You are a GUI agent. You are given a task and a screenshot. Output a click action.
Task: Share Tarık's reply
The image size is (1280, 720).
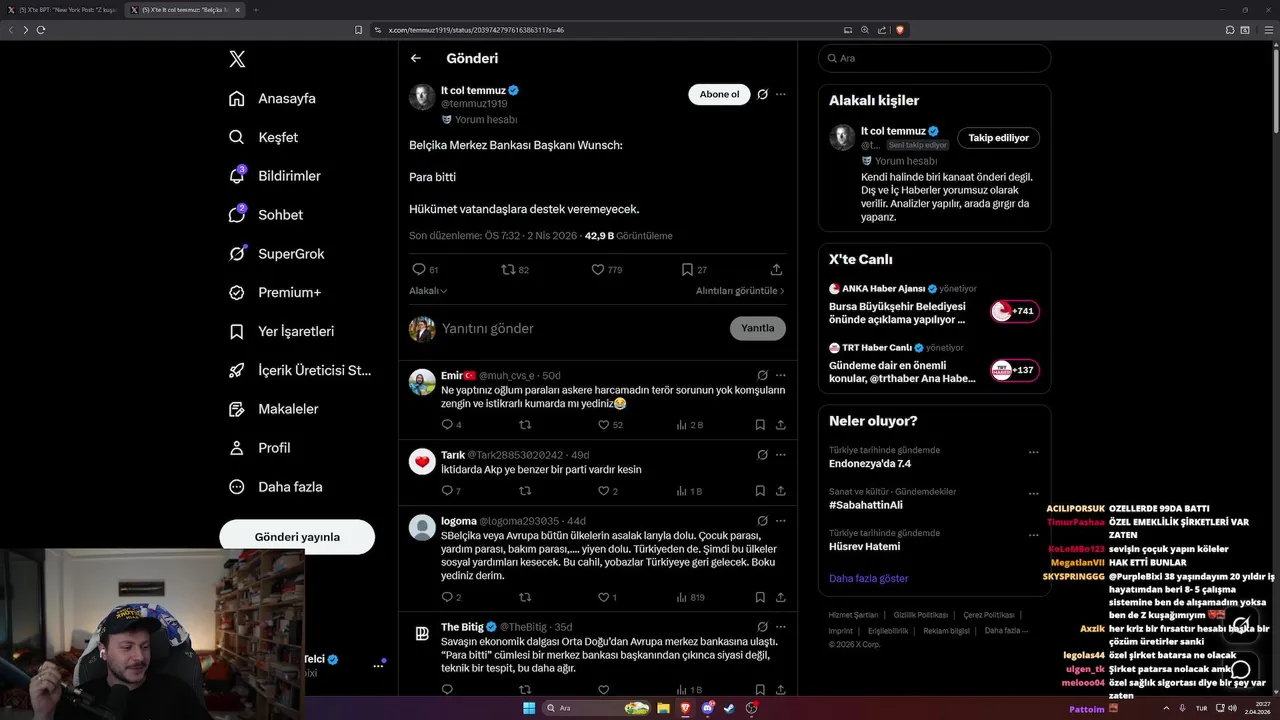(x=781, y=491)
